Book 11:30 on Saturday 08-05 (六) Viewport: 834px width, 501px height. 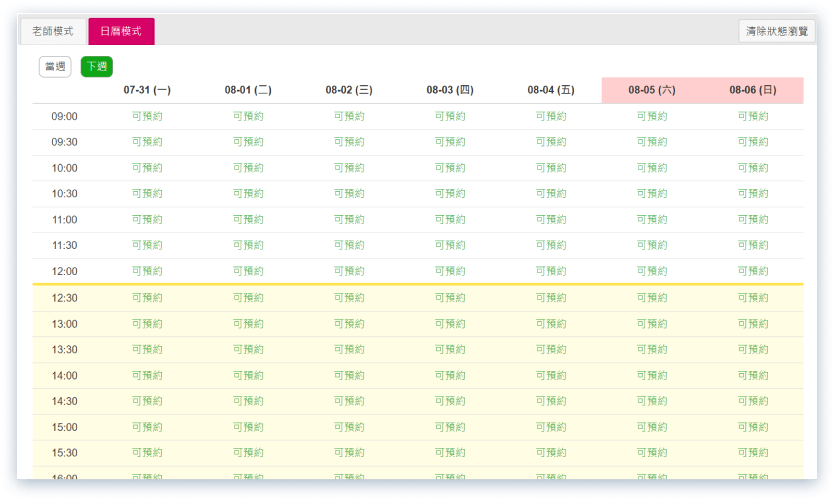point(652,245)
